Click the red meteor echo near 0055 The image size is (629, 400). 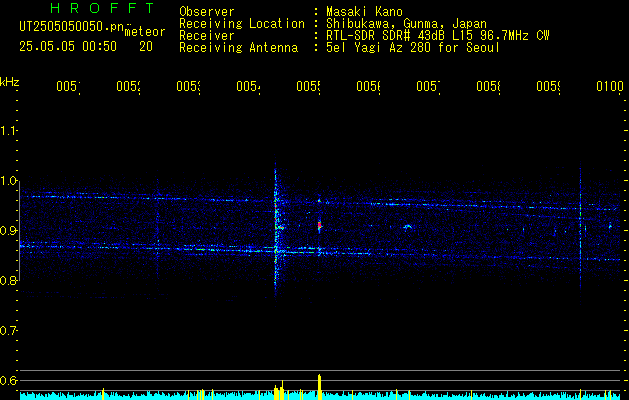[320, 225]
